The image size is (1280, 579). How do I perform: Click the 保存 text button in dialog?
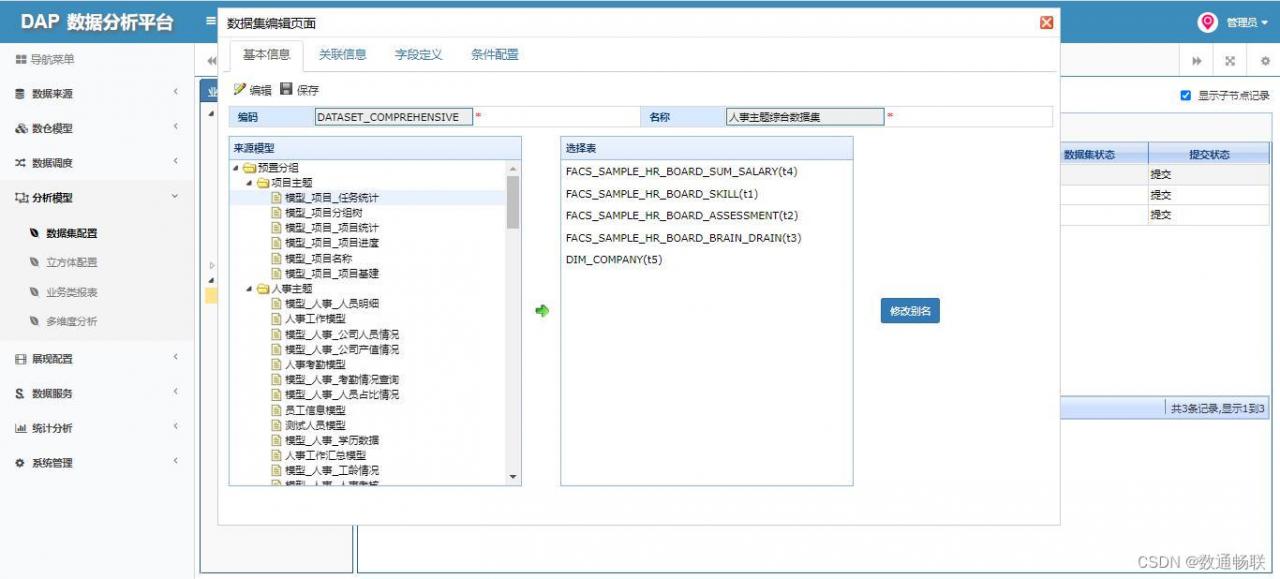click(308, 90)
